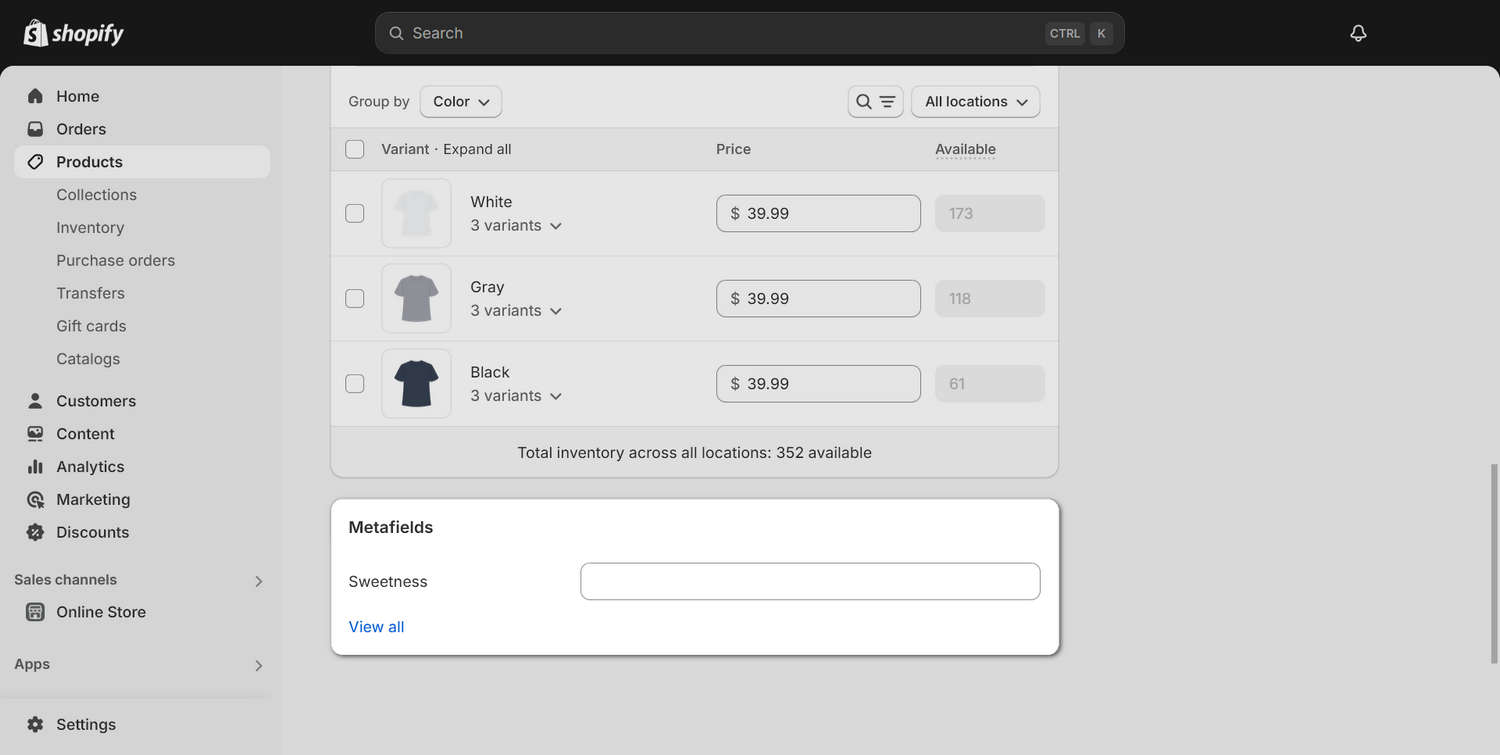1500x755 pixels.
Task: Open Gift cards submenu item
Action: 91,326
